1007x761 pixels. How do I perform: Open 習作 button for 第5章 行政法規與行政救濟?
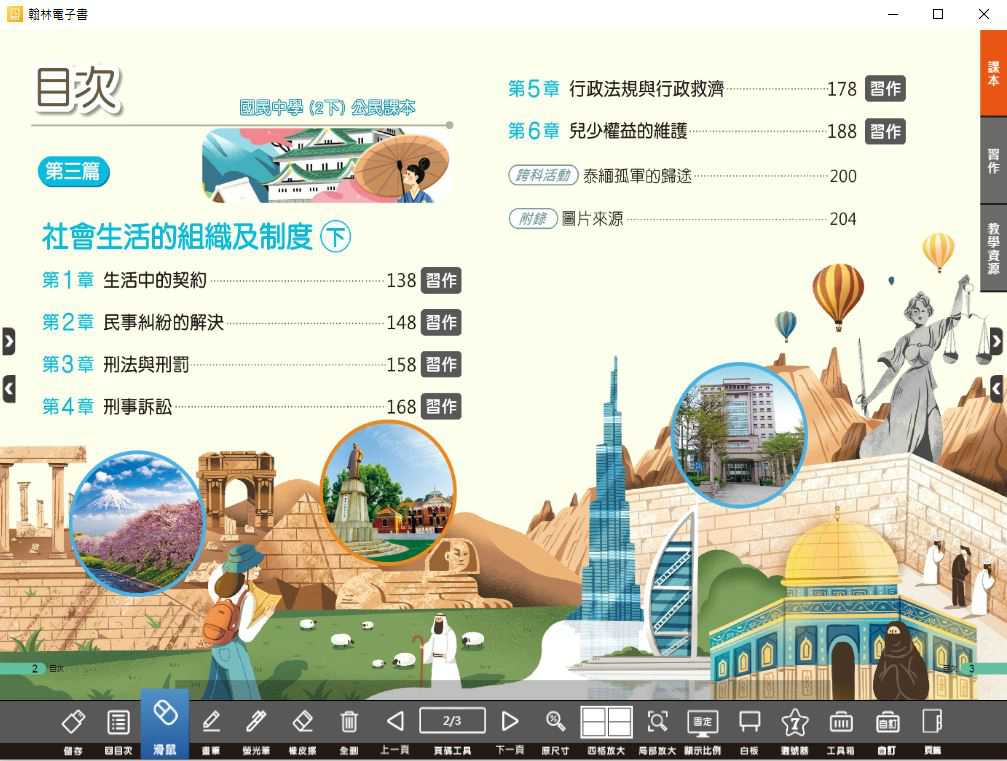(886, 89)
